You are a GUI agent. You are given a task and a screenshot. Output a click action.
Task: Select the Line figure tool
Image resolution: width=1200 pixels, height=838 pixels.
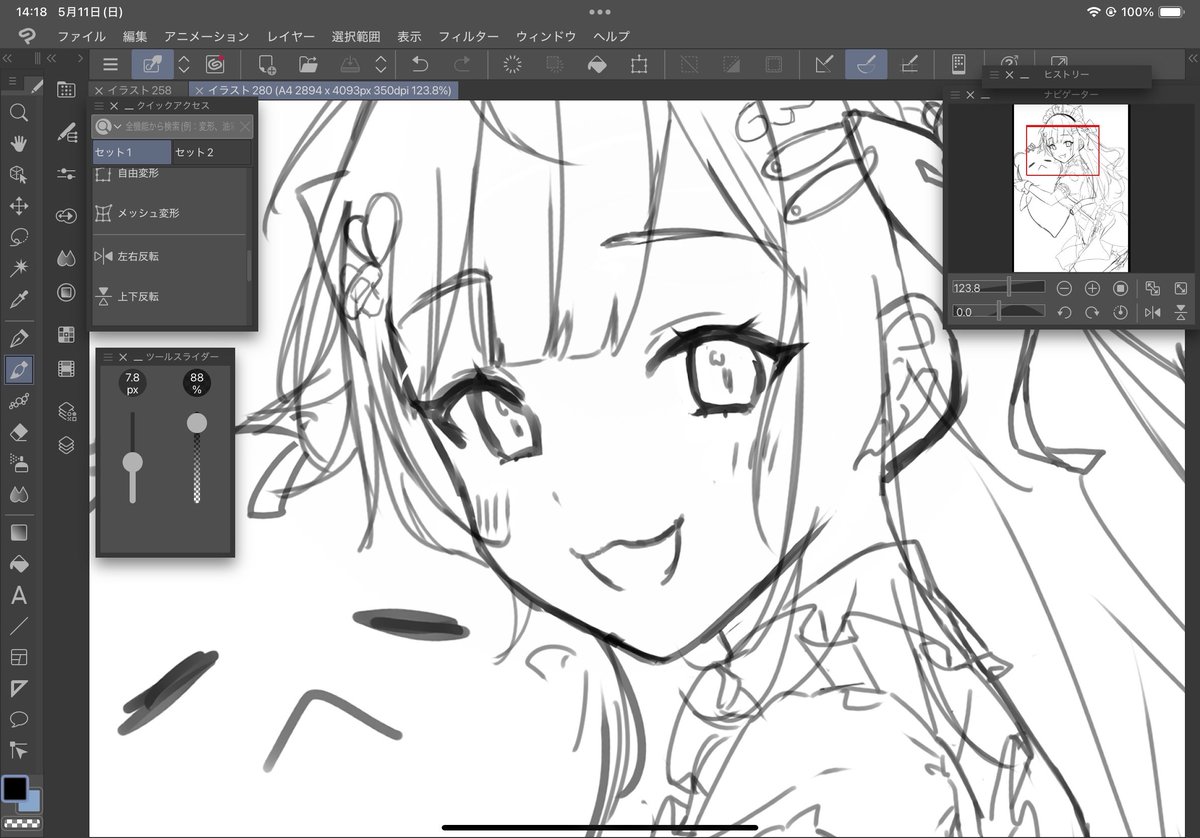pyautogui.click(x=18, y=627)
